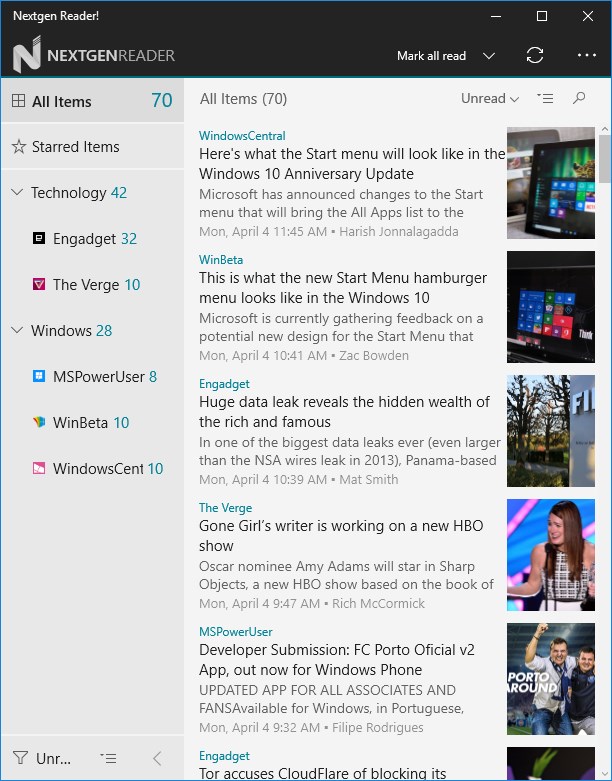Click the WinBeta article laptop thumbnail
Image resolution: width=612 pixels, height=781 pixels.
(x=551, y=307)
